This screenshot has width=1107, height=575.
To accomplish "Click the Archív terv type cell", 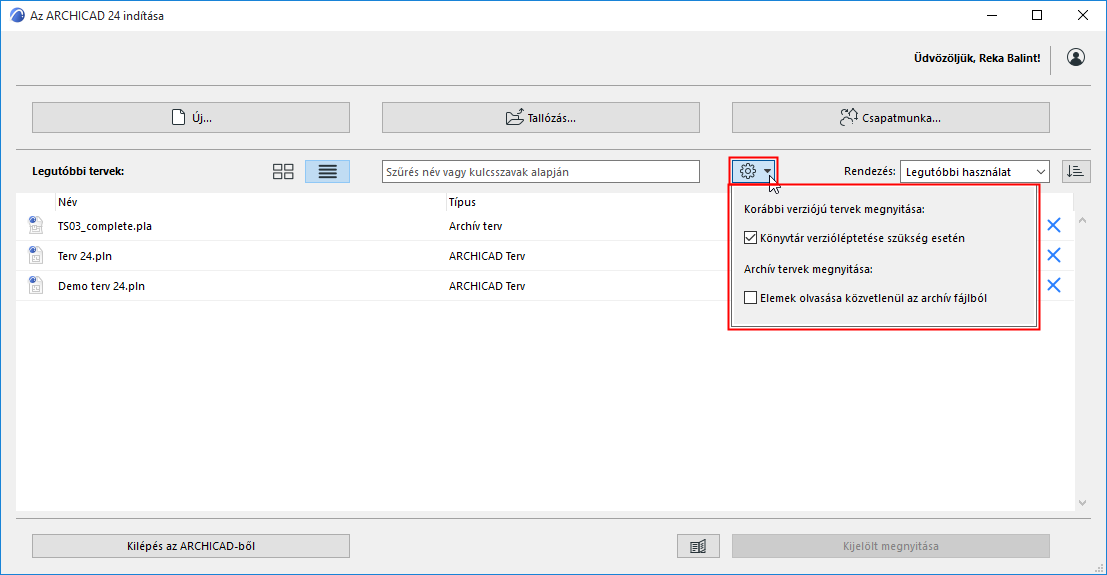I will [x=475, y=226].
